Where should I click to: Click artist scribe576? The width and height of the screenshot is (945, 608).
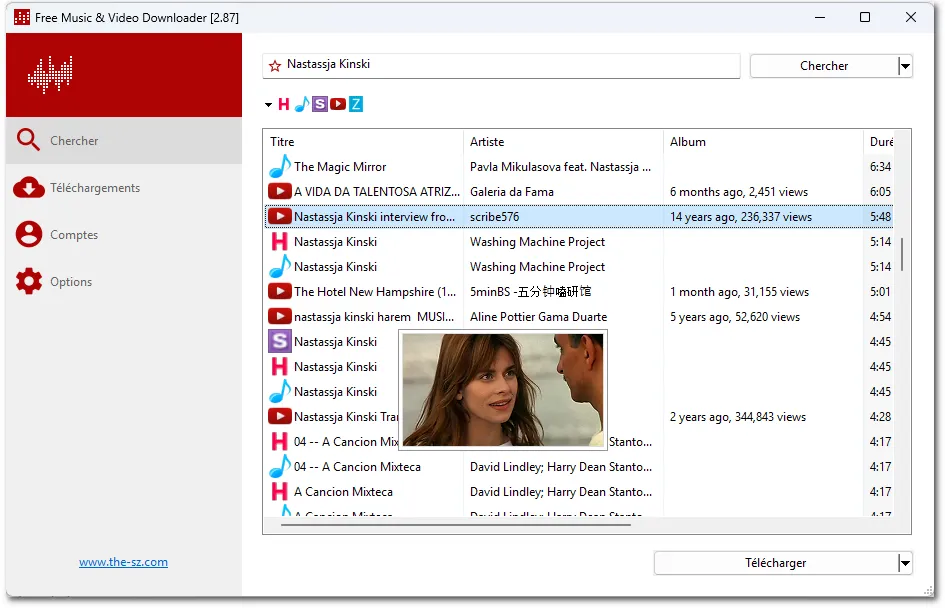point(494,217)
